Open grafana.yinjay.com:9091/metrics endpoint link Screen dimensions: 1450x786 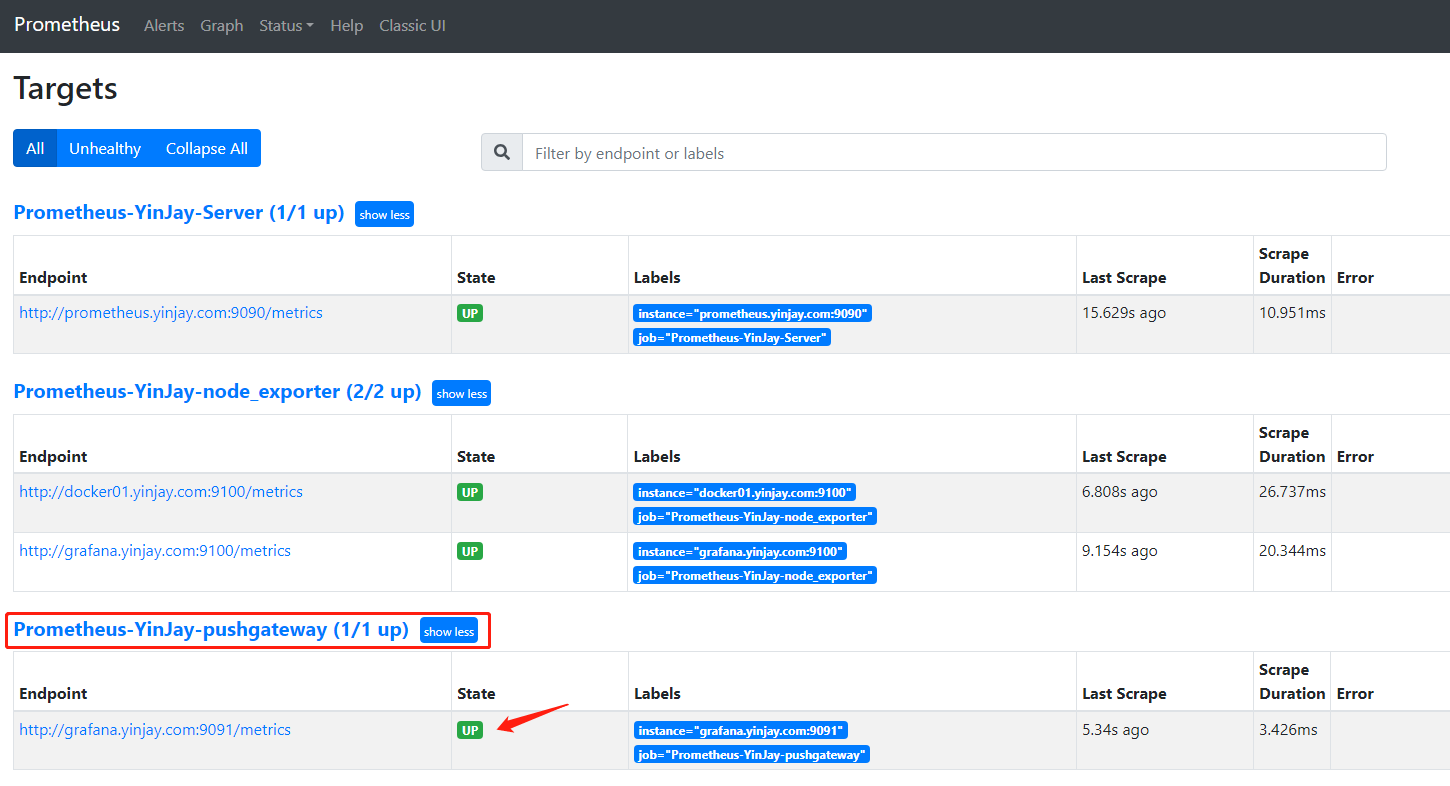155,729
